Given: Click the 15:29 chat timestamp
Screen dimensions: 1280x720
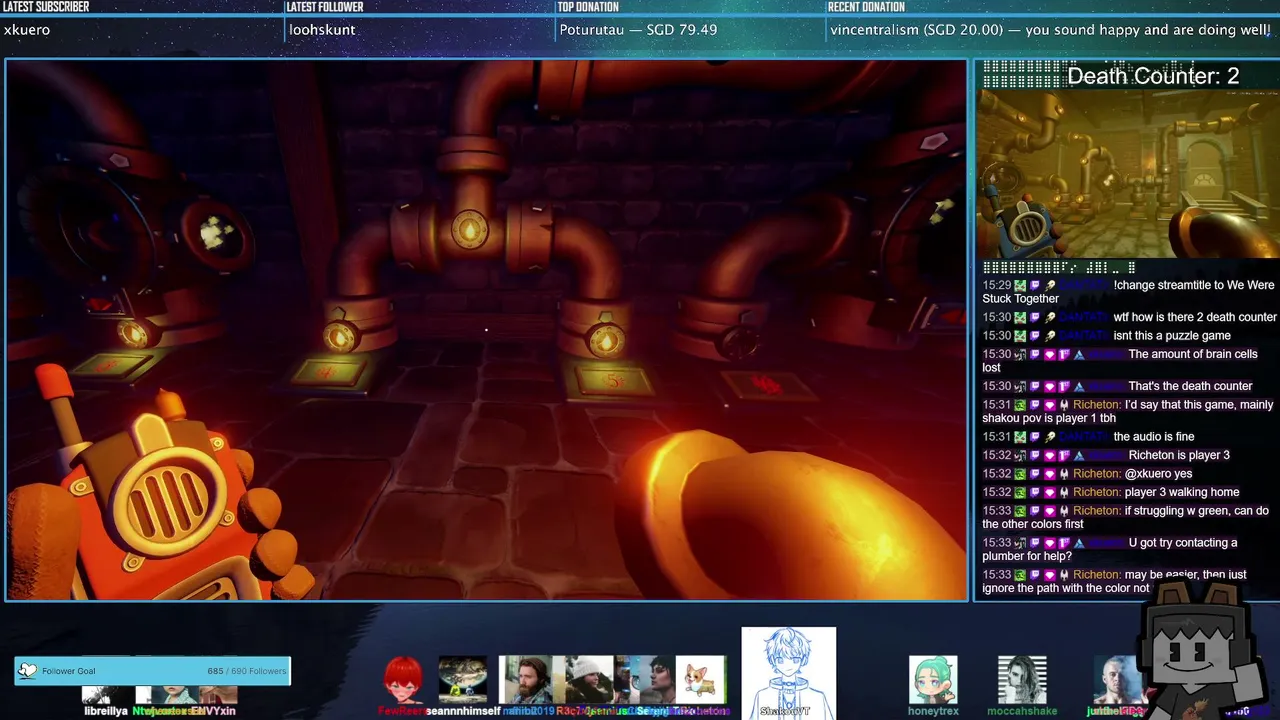Looking at the screenshot, I should (x=997, y=286).
